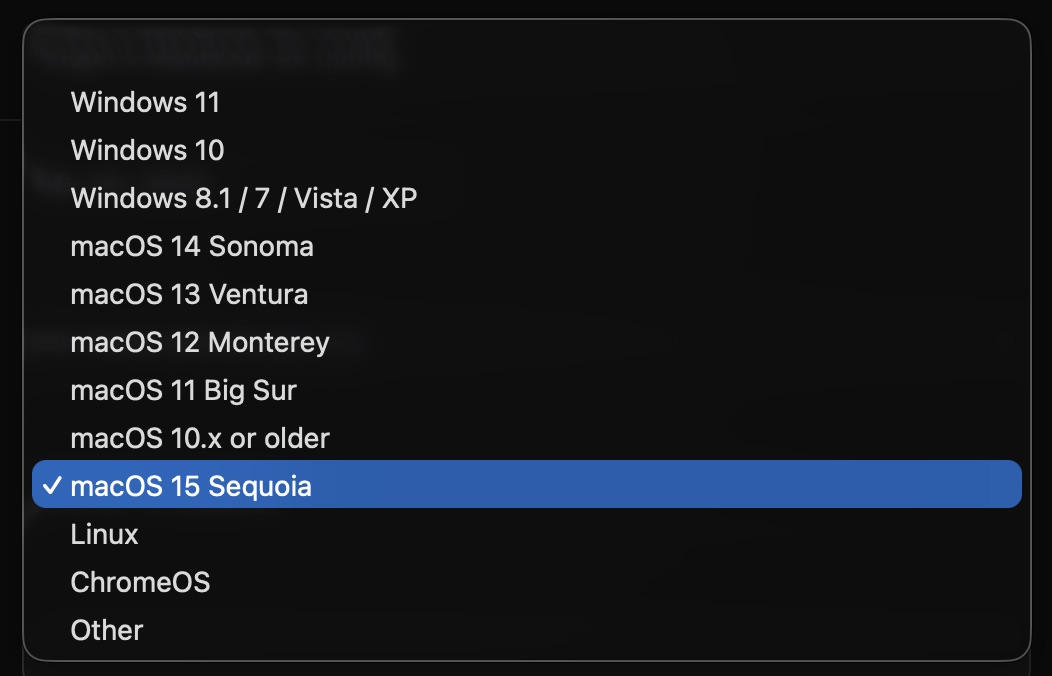1052x676 pixels.
Task: Select macOS 14 Sonoma
Action: click(x=192, y=246)
